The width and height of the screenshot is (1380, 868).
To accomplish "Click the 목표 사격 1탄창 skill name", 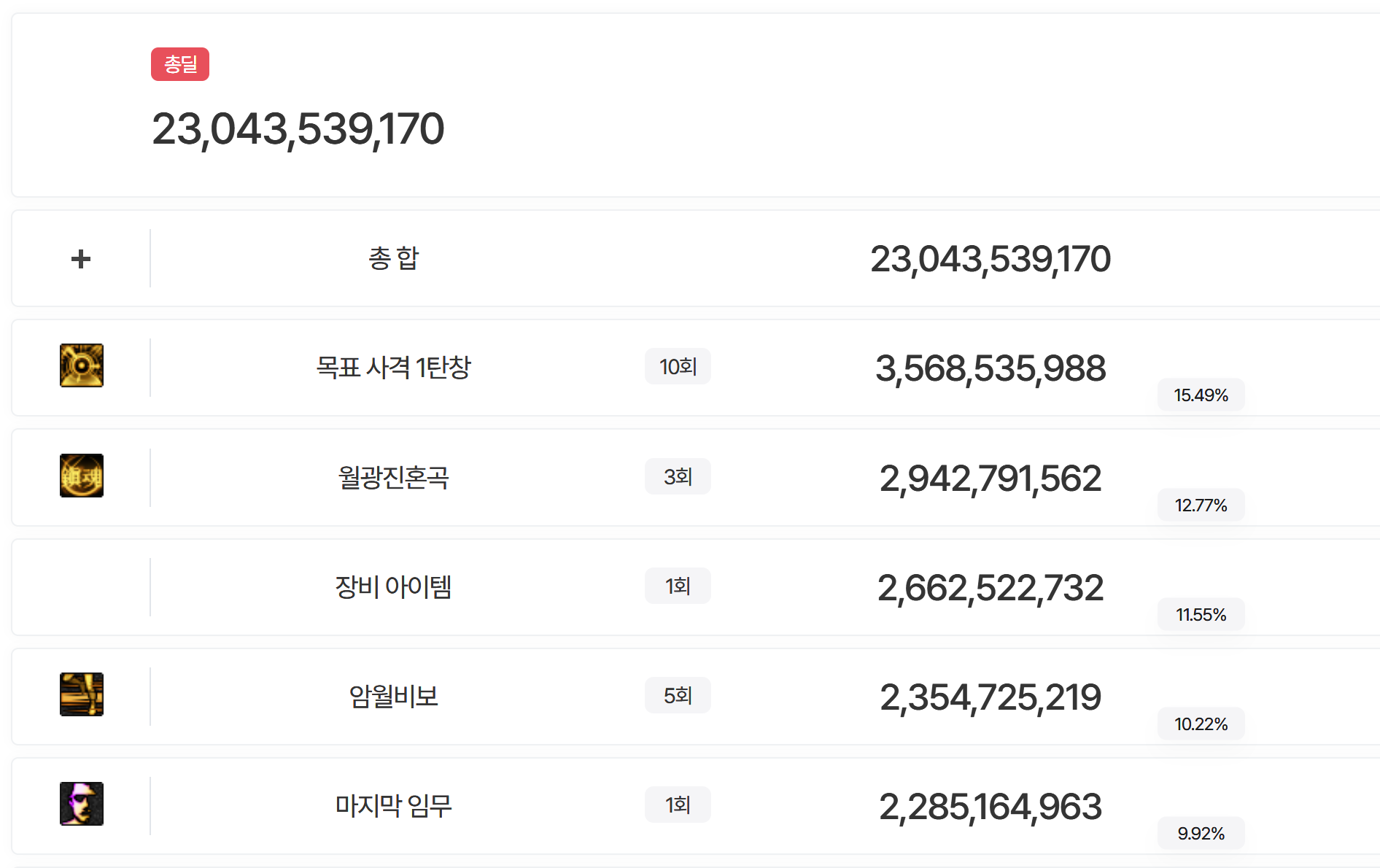I will (x=393, y=367).
